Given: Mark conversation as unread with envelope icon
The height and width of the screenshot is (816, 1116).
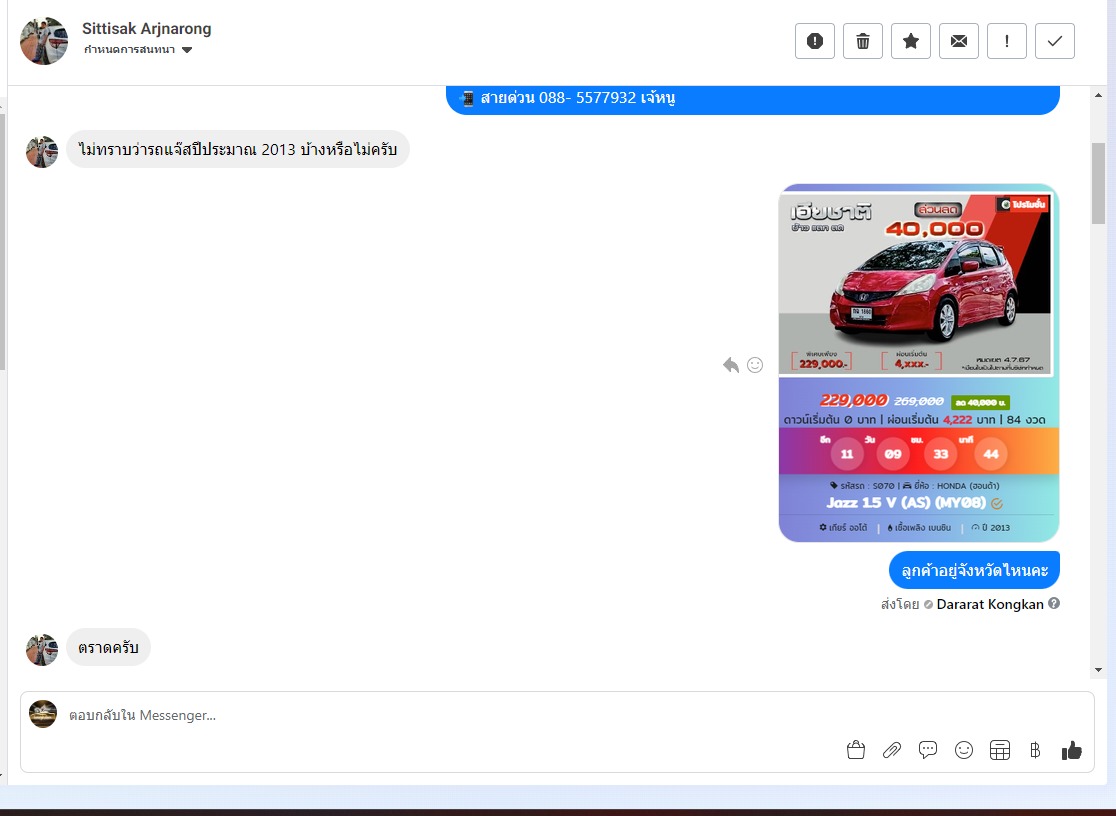Looking at the screenshot, I should [959, 41].
